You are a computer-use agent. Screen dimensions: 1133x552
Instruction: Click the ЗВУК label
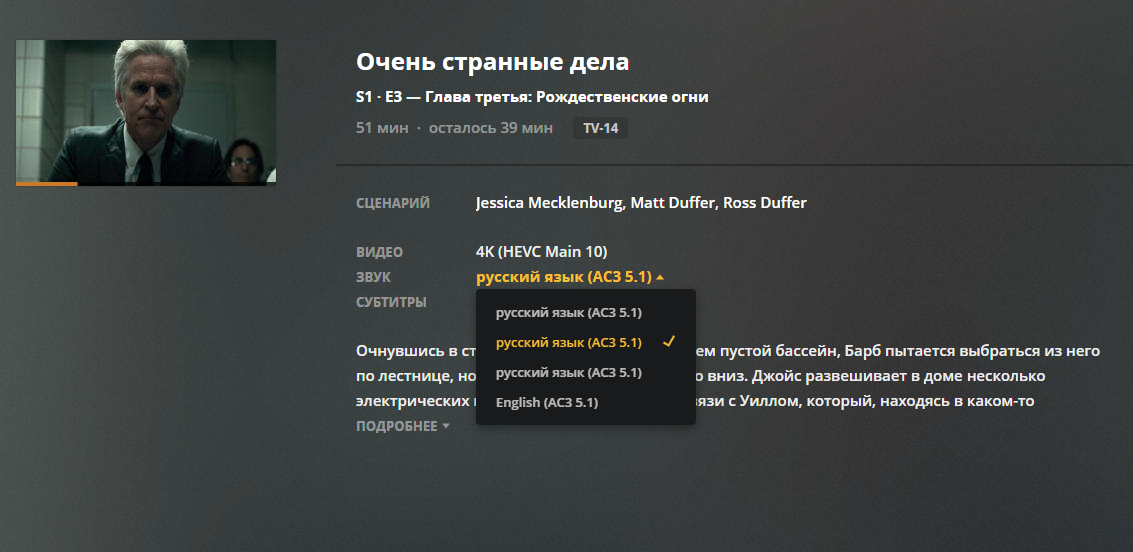(x=374, y=277)
